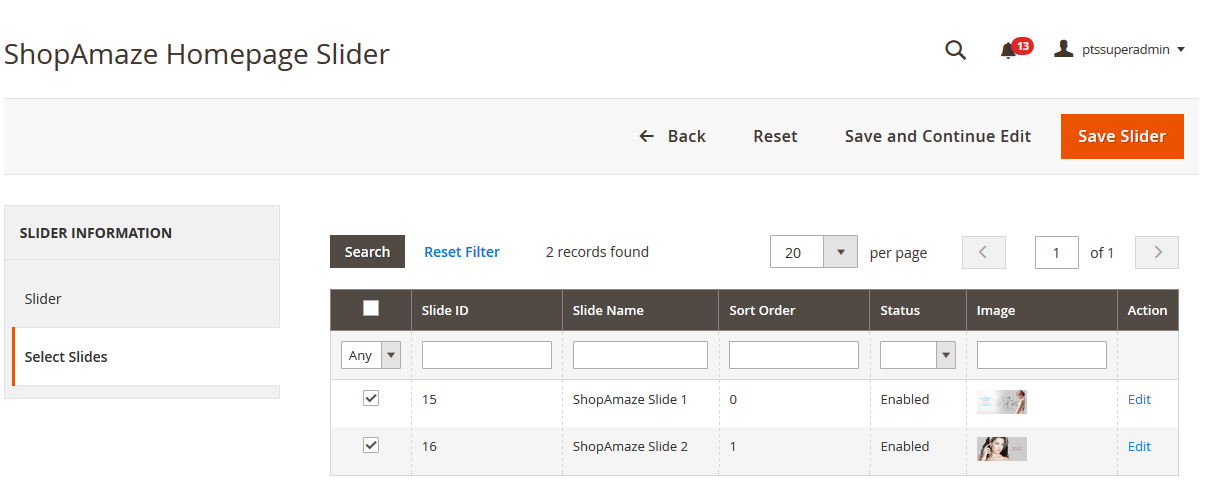The width and height of the screenshot is (1208, 501).
Task: Open the per page dropdown arrow
Action: point(840,252)
